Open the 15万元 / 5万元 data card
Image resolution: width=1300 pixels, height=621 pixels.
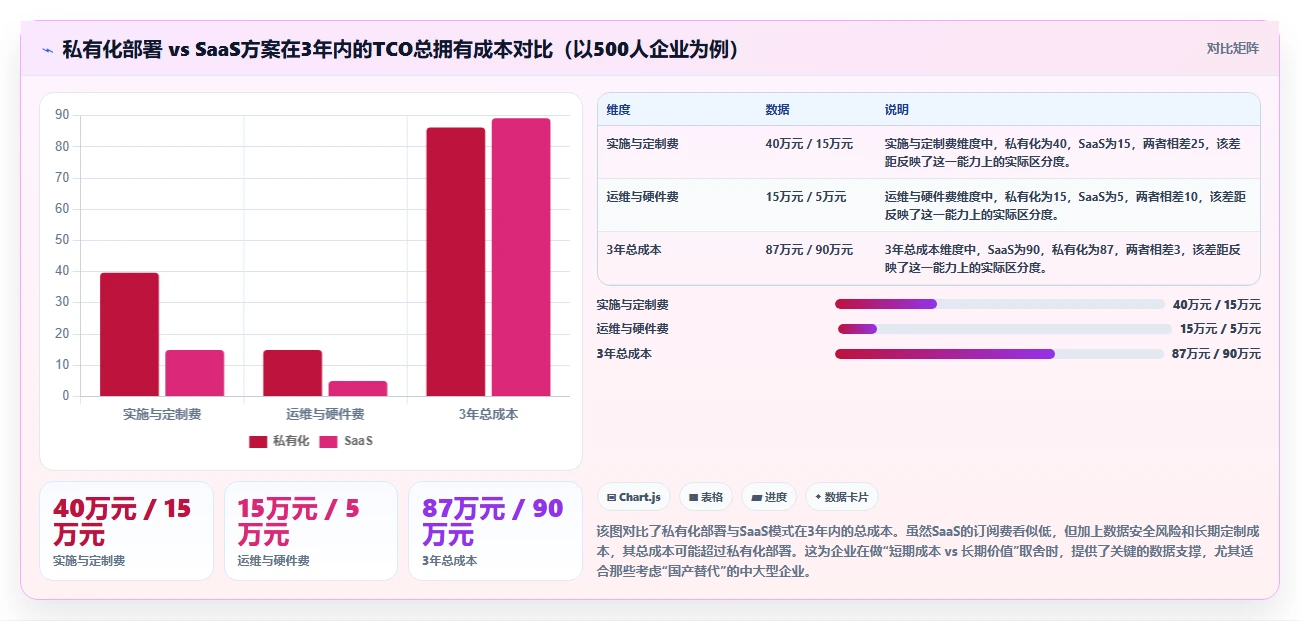[x=311, y=531]
